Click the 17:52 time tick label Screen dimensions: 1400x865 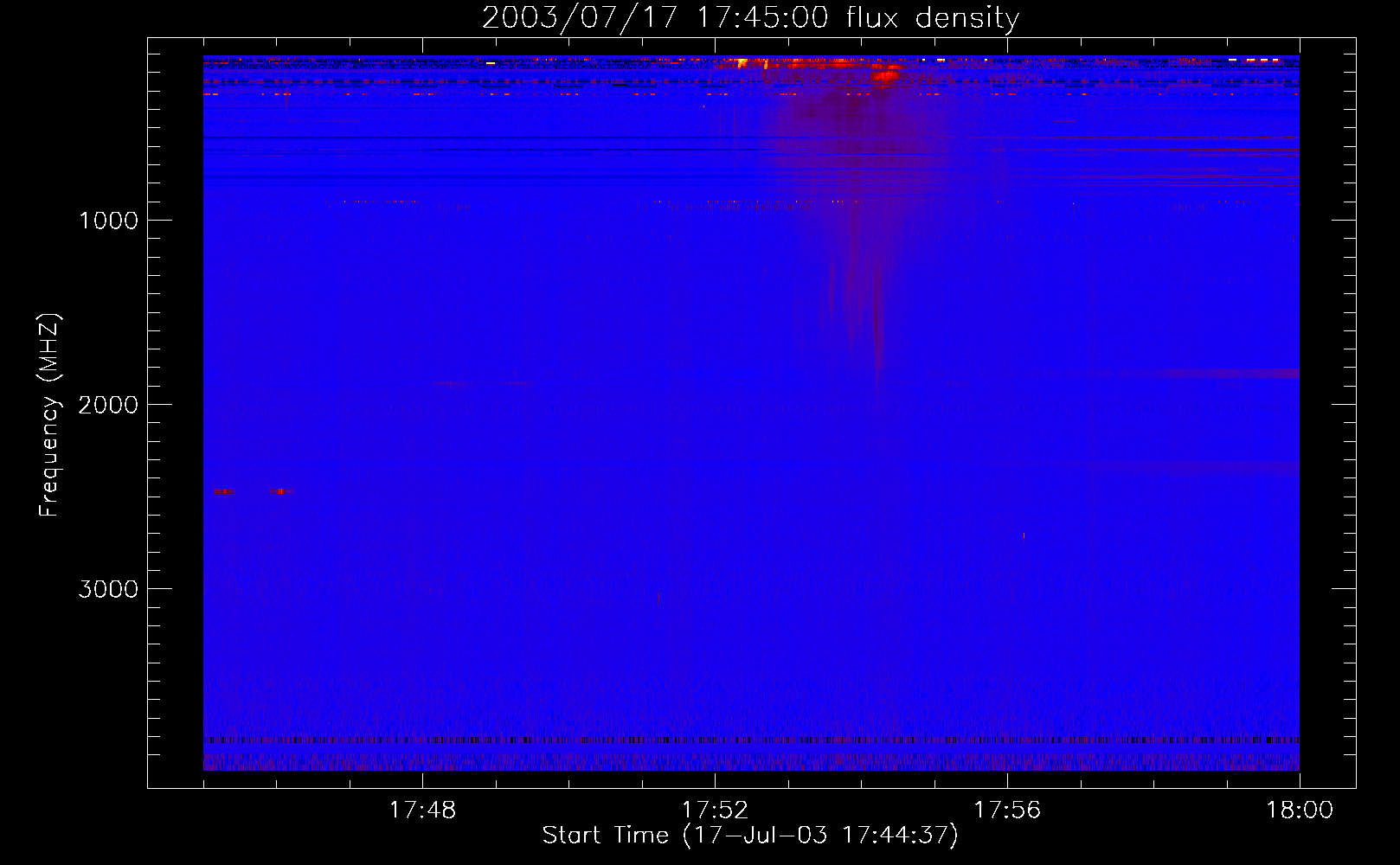[715, 811]
